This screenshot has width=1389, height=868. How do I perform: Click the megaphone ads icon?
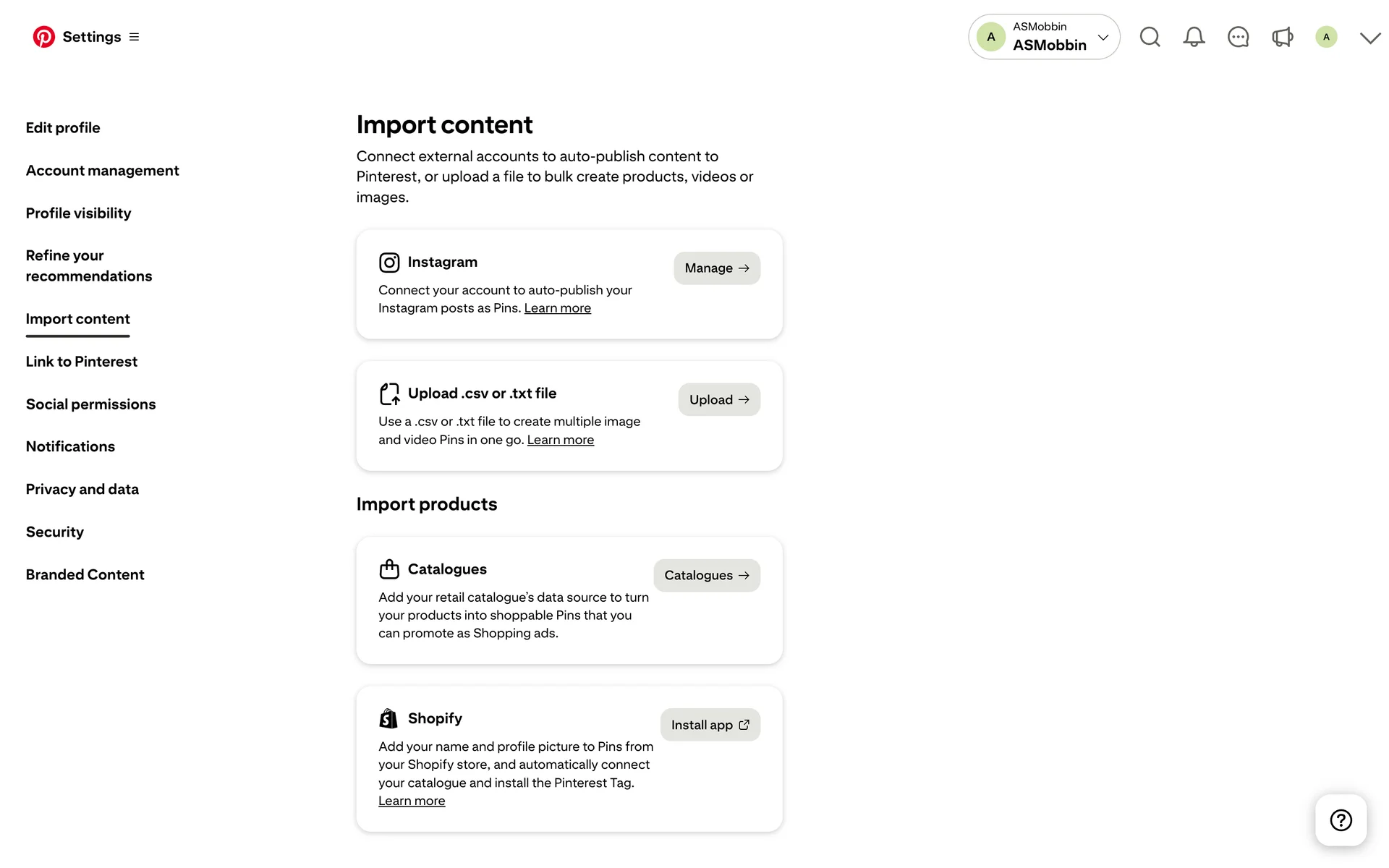click(x=1282, y=37)
